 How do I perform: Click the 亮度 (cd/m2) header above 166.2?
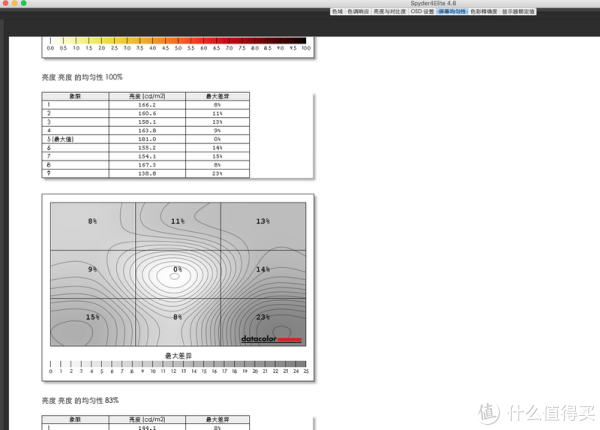tap(147, 96)
